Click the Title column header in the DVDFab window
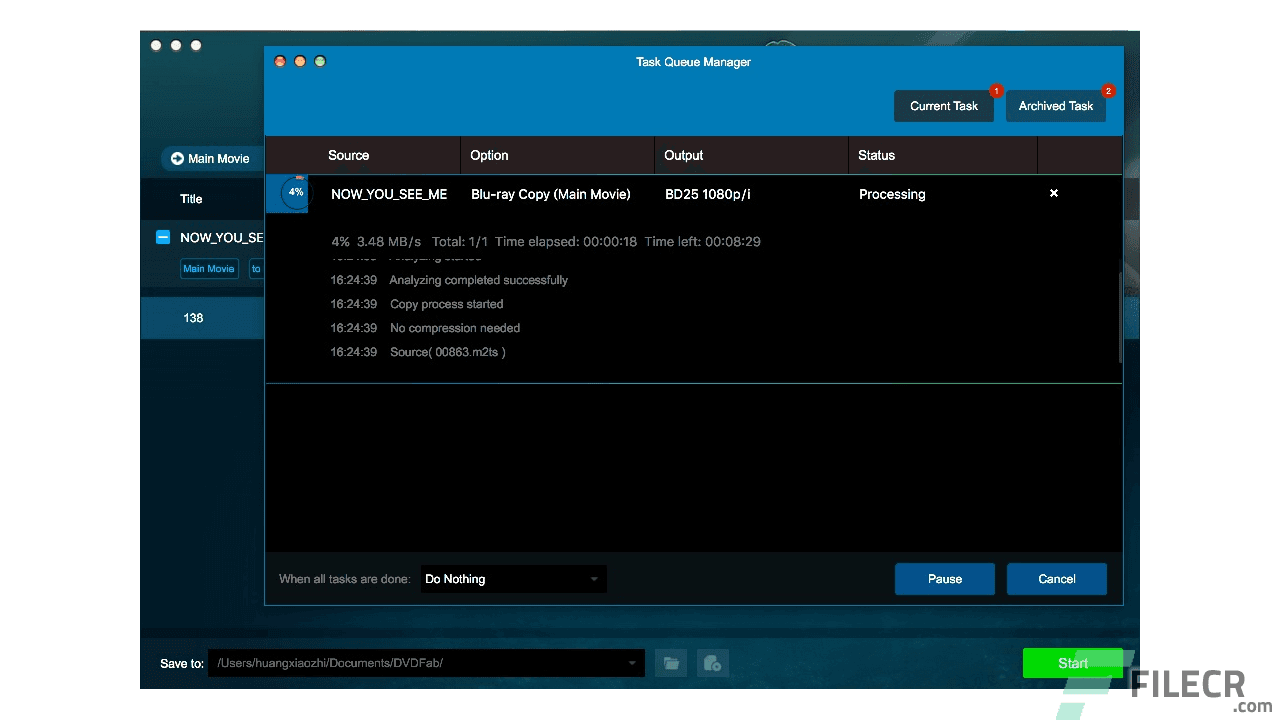This screenshot has width=1280, height=720. point(191,199)
